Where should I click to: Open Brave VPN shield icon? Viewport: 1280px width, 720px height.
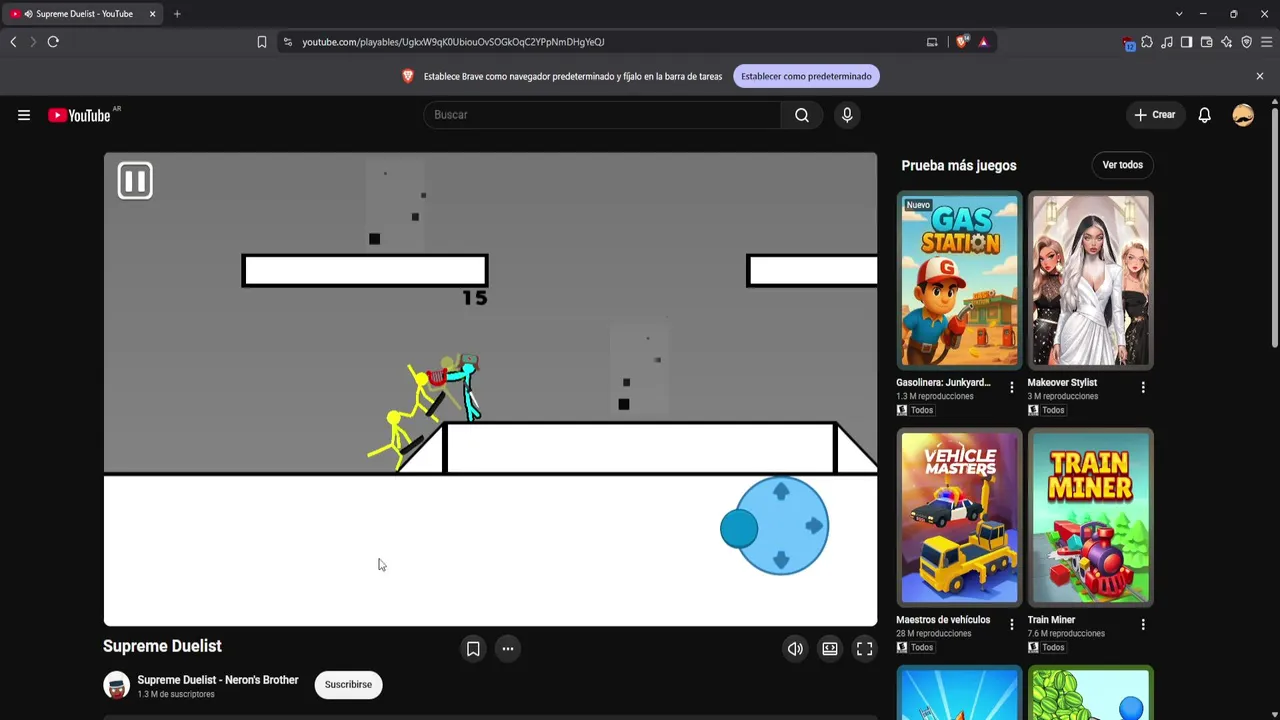coord(1246,42)
